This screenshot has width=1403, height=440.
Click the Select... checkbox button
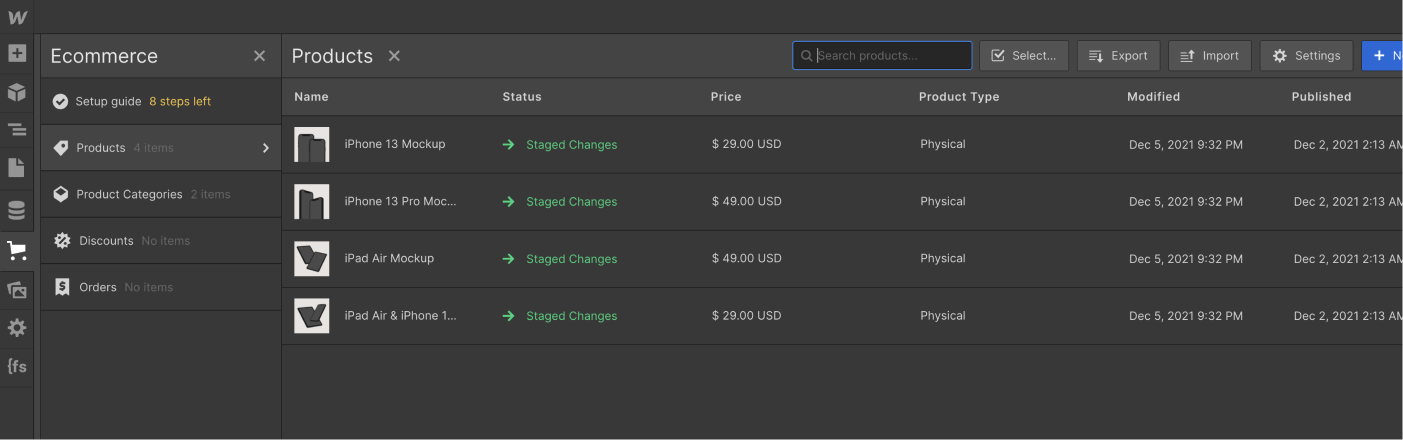1023,56
